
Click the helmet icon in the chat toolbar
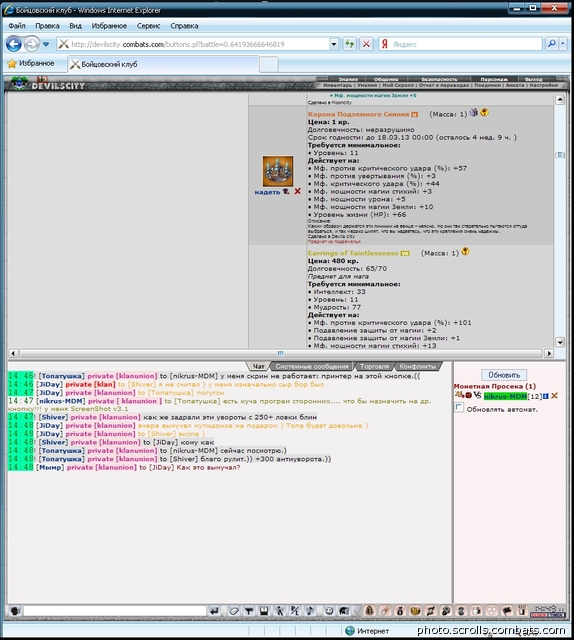tap(344, 611)
